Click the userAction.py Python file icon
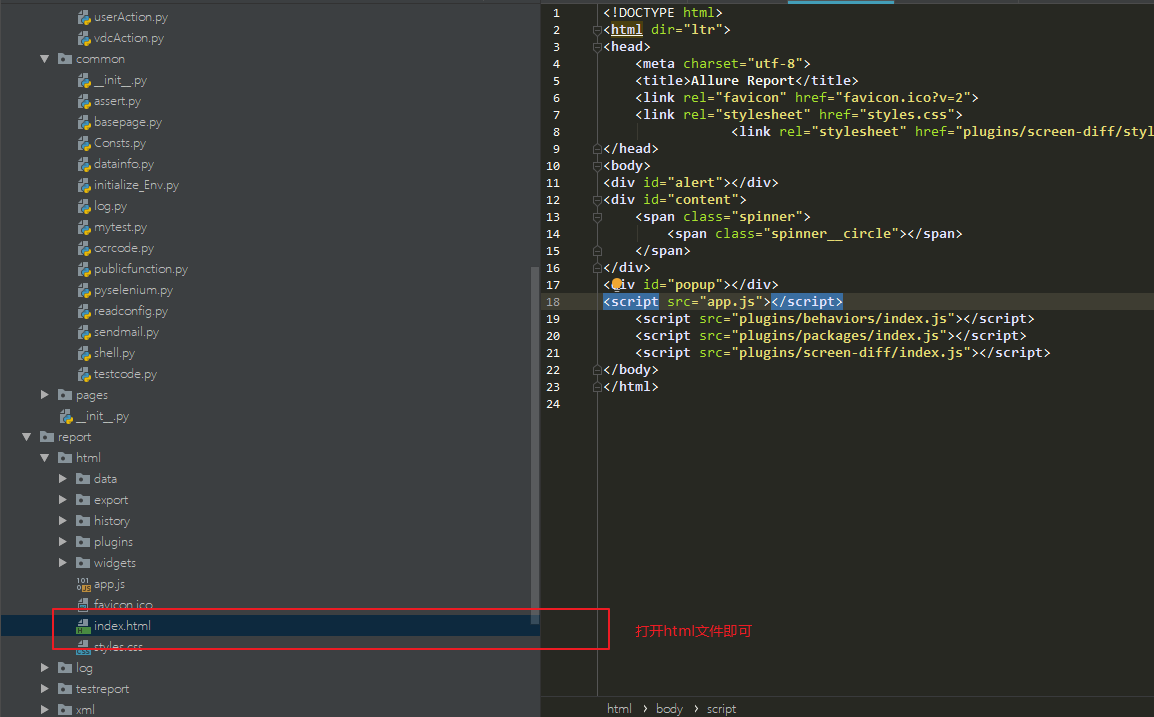 point(84,17)
